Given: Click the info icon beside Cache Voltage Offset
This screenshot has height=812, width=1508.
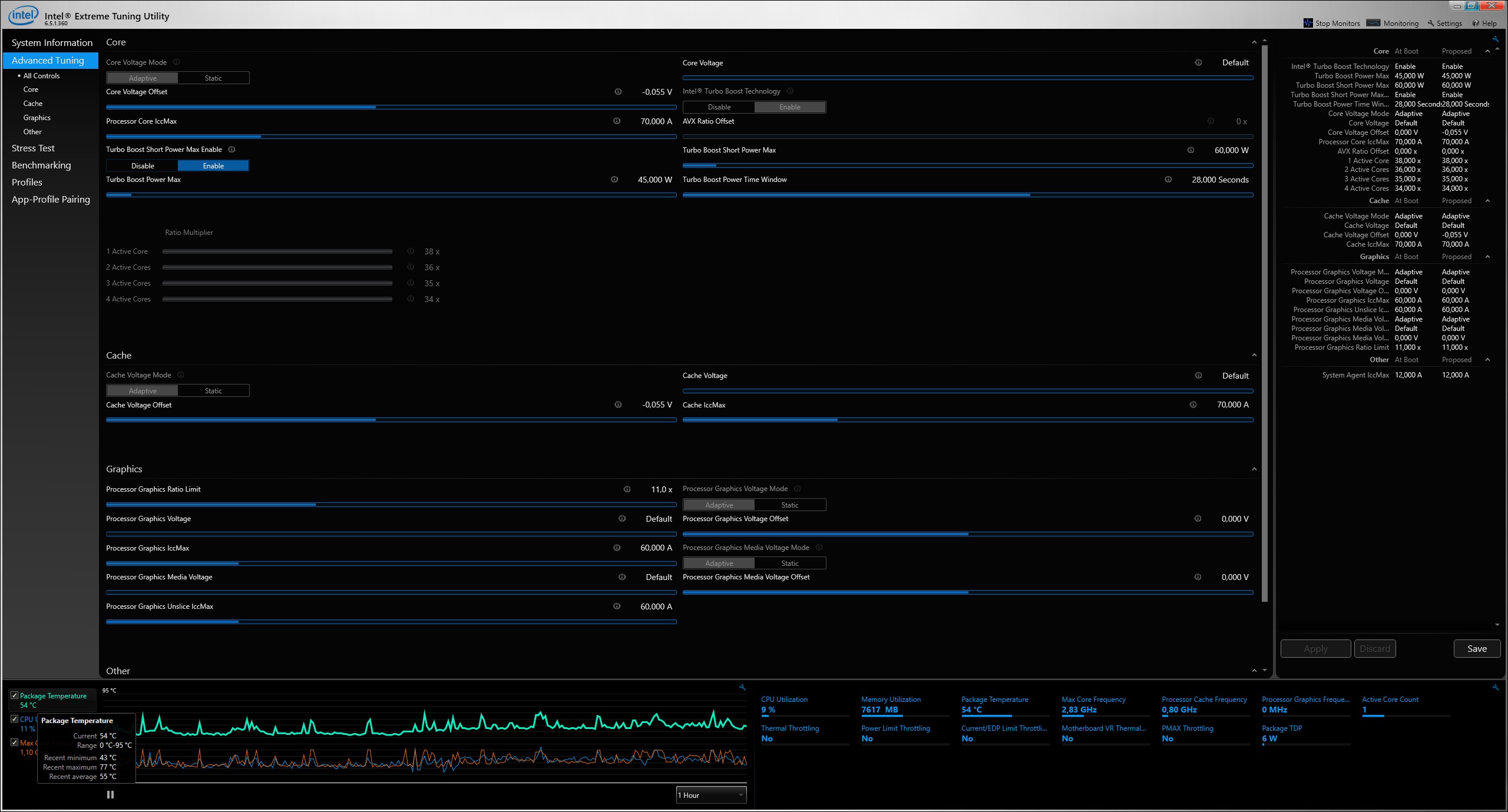Looking at the screenshot, I should click(x=618, y=405).
